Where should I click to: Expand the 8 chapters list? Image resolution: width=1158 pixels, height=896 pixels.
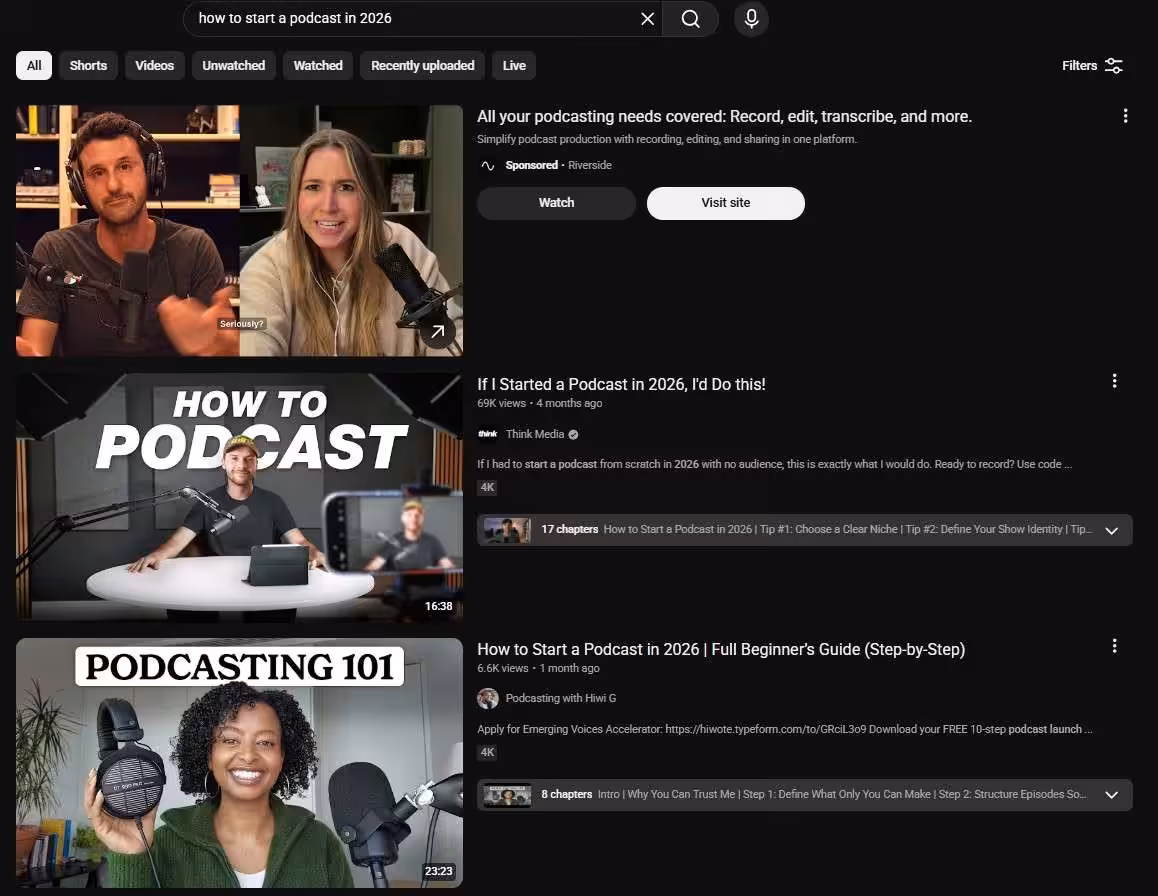[1111, 795]
